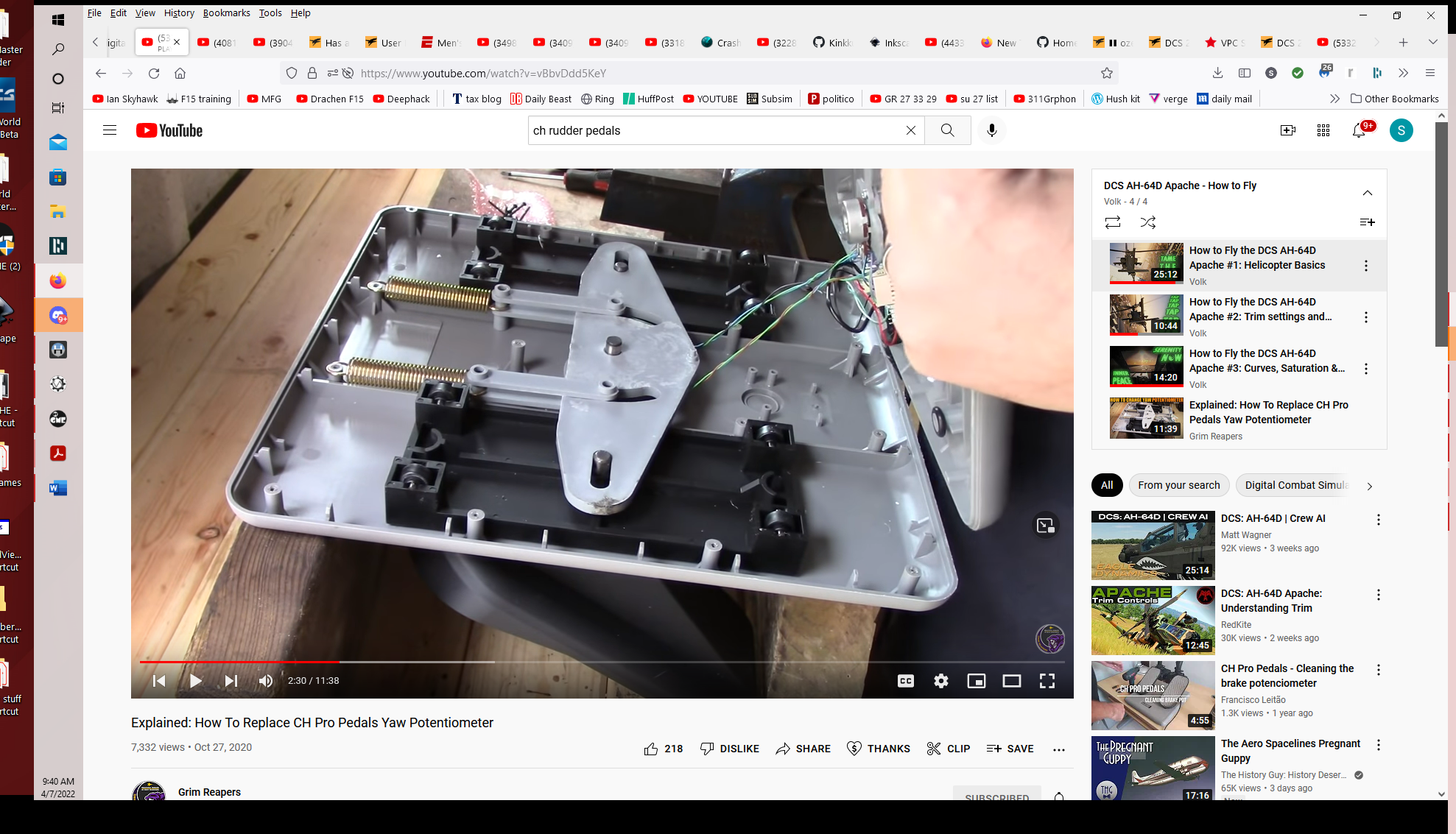
Task: Open the Create video menu
Action: tap(1288, 130)
